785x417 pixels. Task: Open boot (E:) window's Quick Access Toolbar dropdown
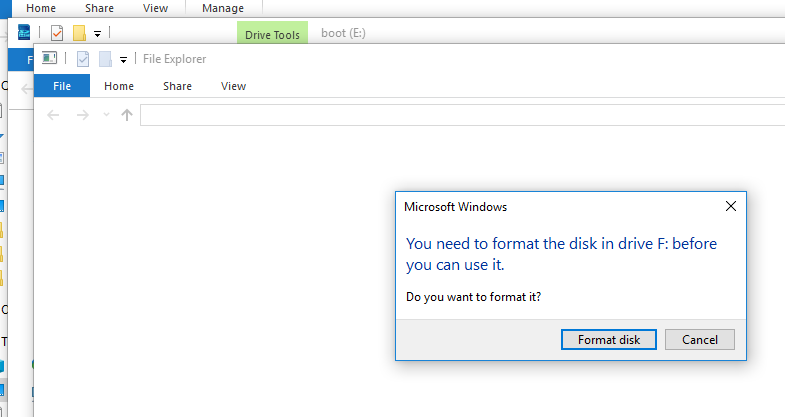click(97, 34)
